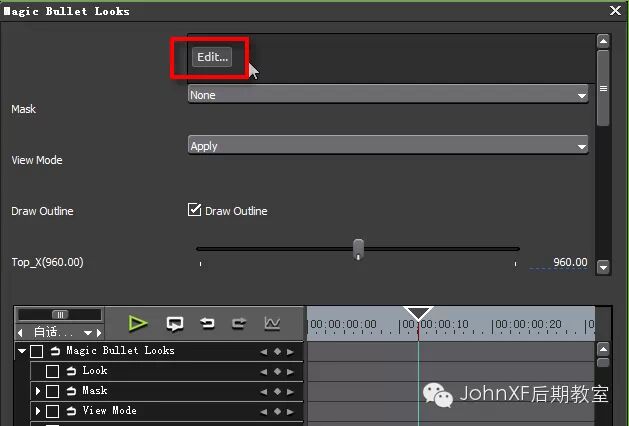Click the View Mode parameter label
This screenshot has width=629, height=426.
coord(37,160)
